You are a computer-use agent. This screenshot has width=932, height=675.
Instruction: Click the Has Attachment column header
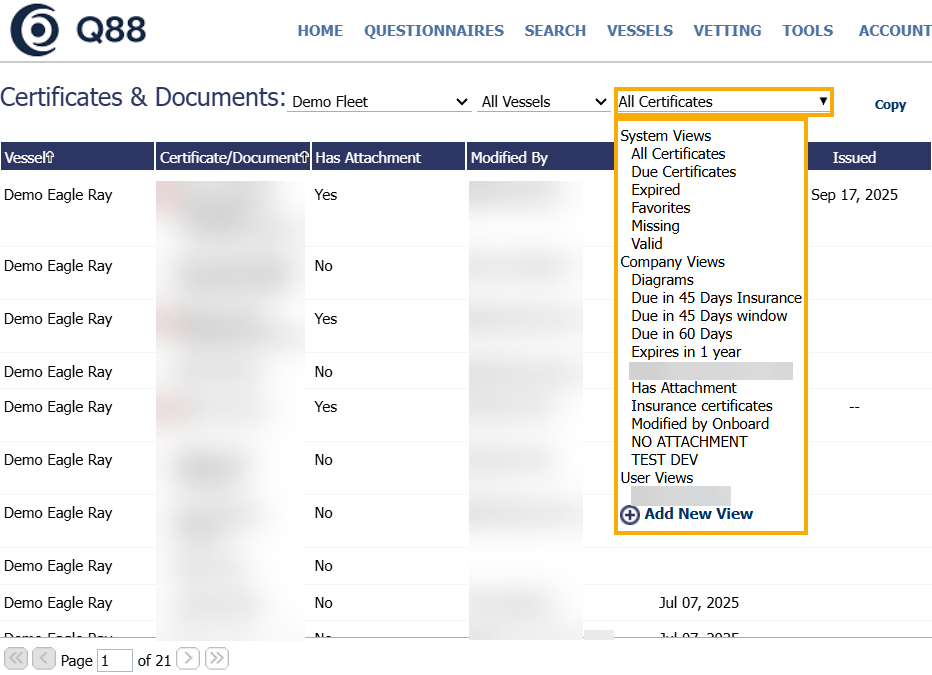tap(368, 158)
